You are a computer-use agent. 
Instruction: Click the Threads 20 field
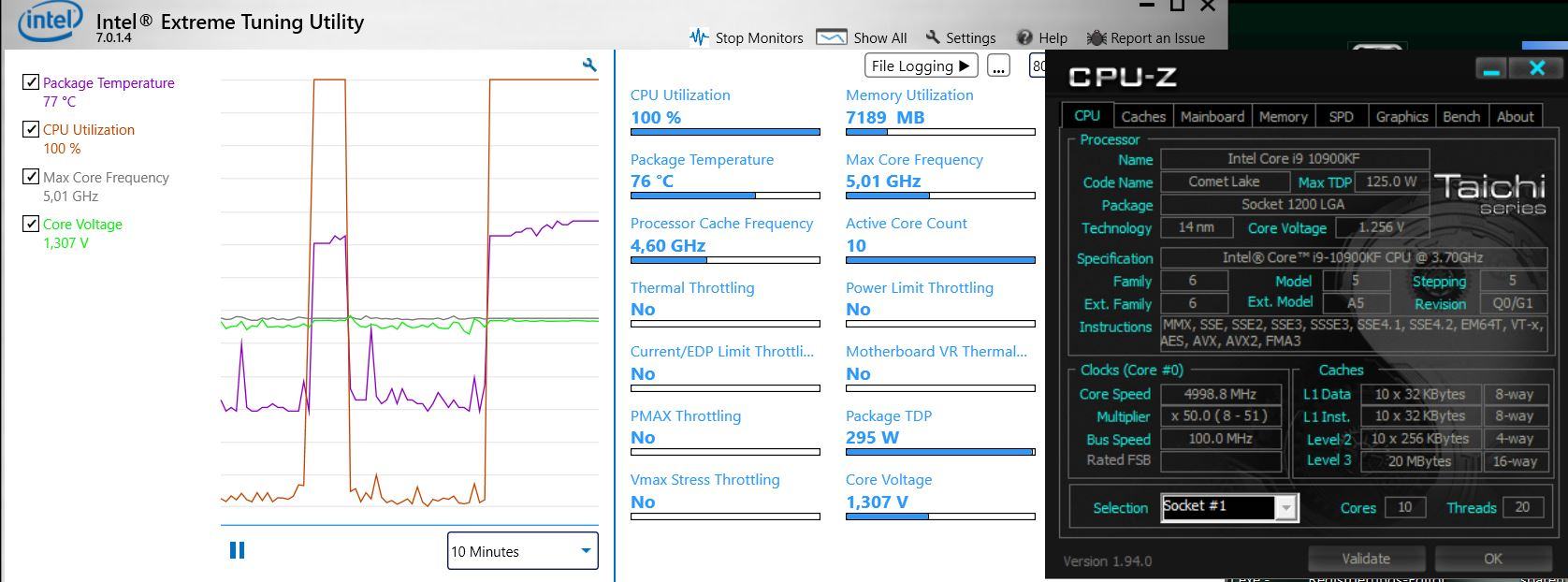1522,507
